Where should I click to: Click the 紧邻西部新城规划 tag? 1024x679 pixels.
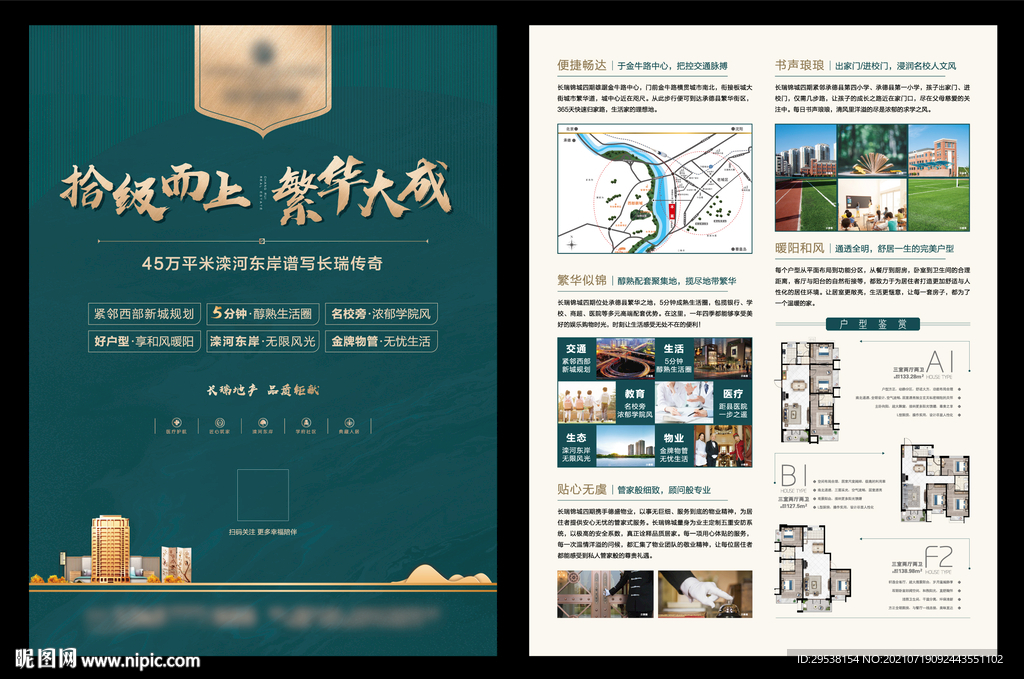(144, 313)
